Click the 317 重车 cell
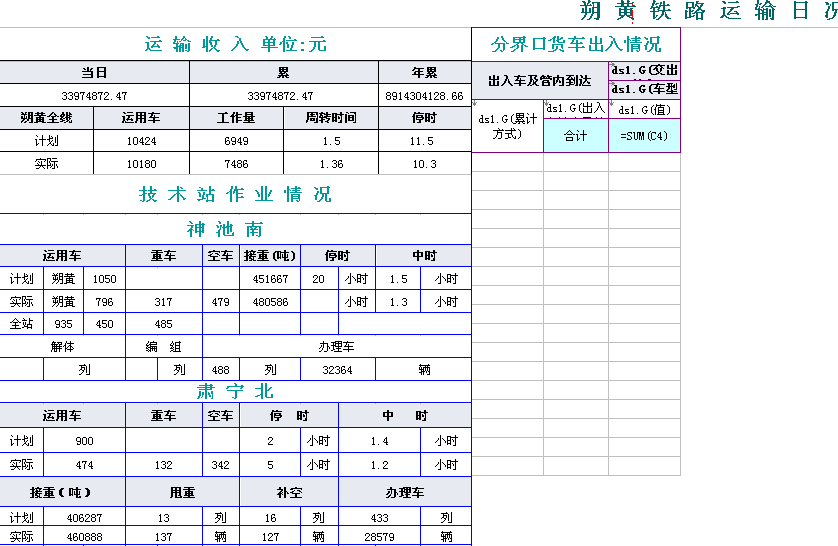 (164, 301)
